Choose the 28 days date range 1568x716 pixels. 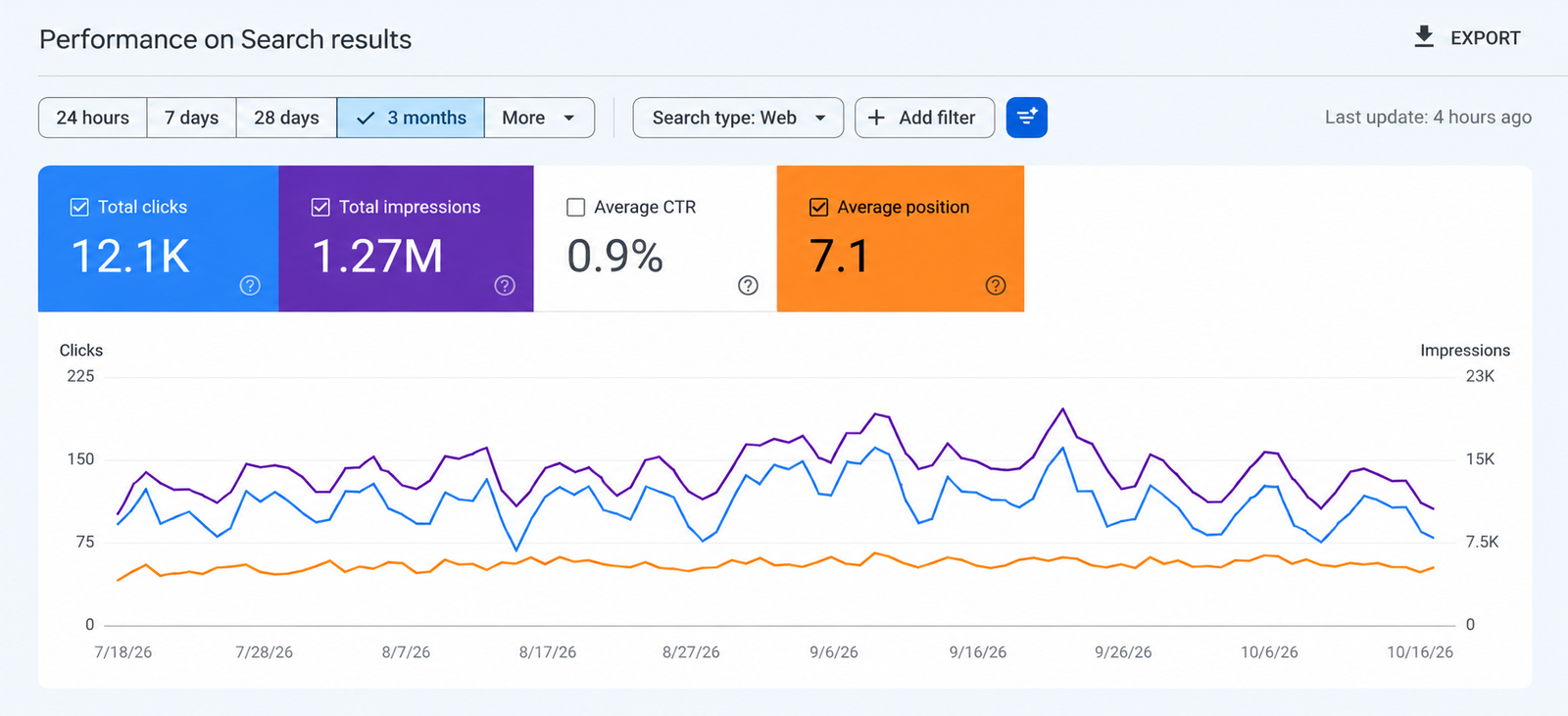[286, 118]
